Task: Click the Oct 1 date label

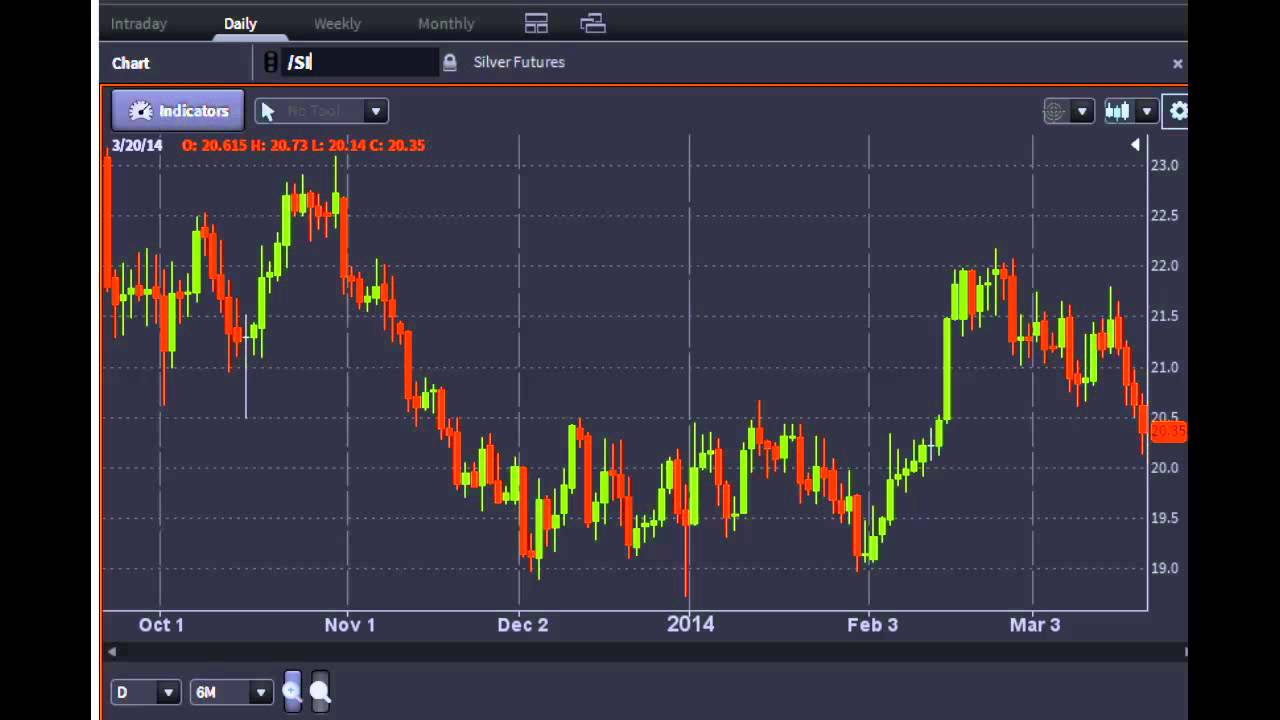Action: pos(161,625)
